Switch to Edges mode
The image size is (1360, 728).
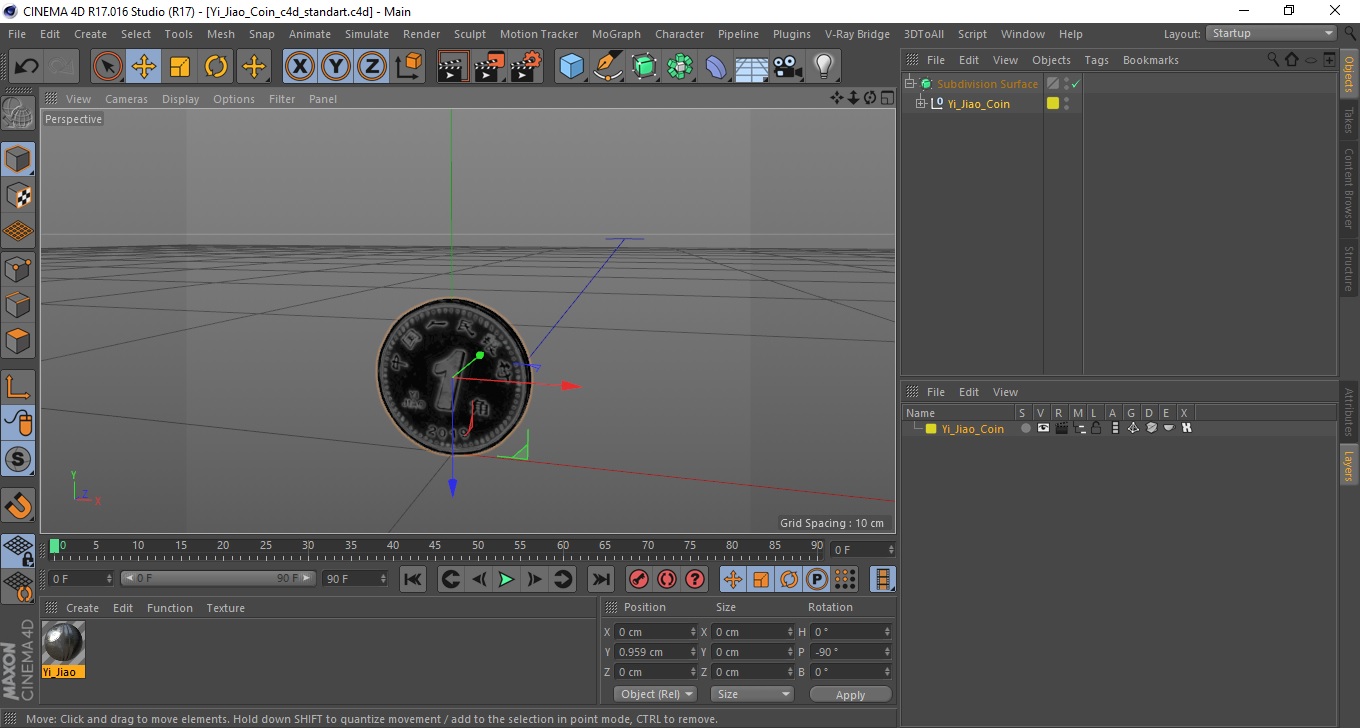click(18, 304)
